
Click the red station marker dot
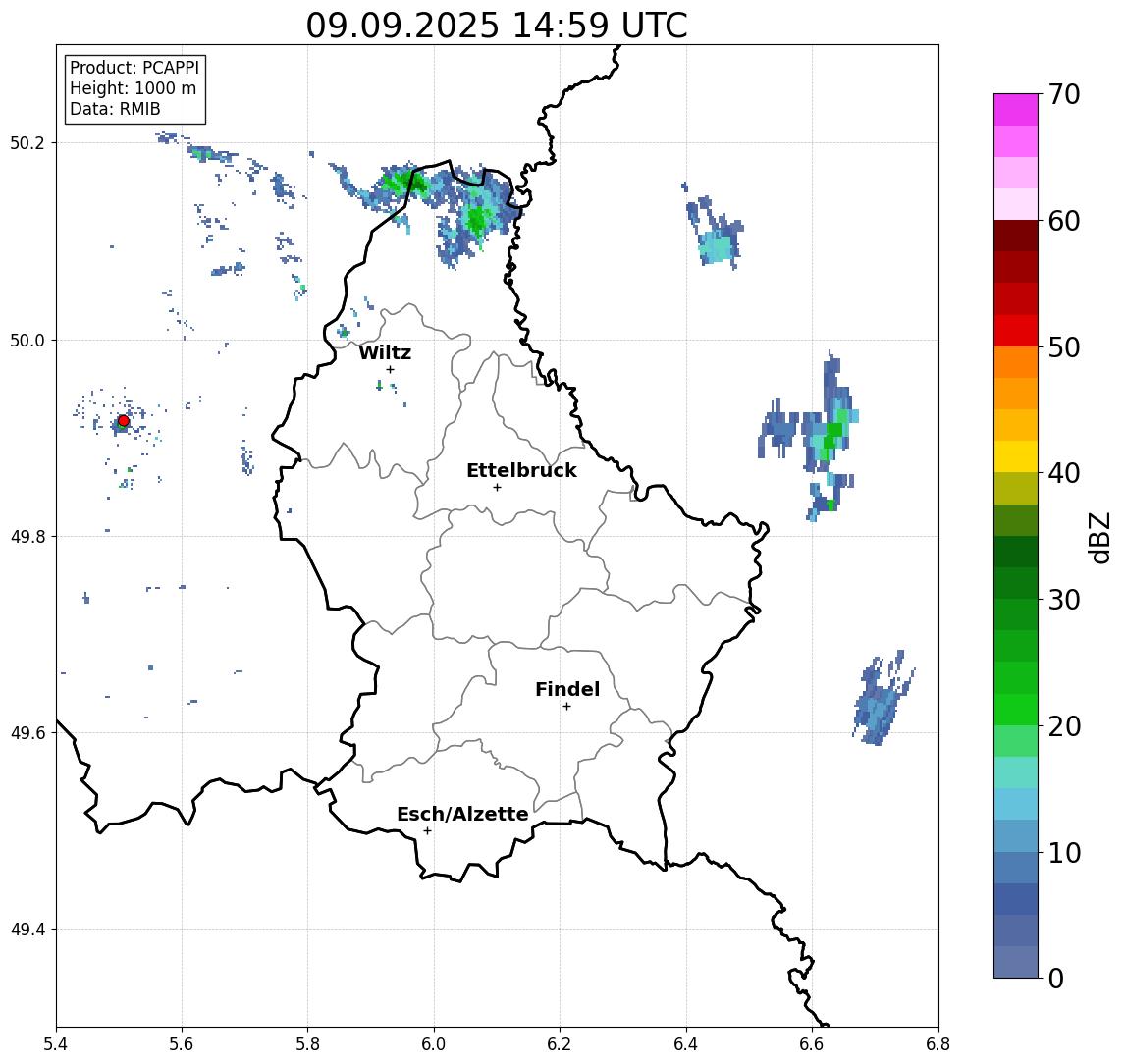click(124, 421)
